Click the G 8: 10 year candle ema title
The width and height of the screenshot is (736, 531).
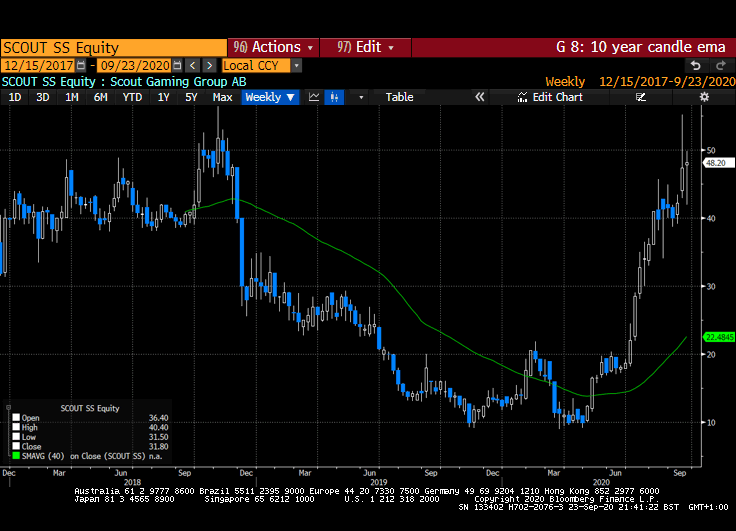tap(641, 47)
